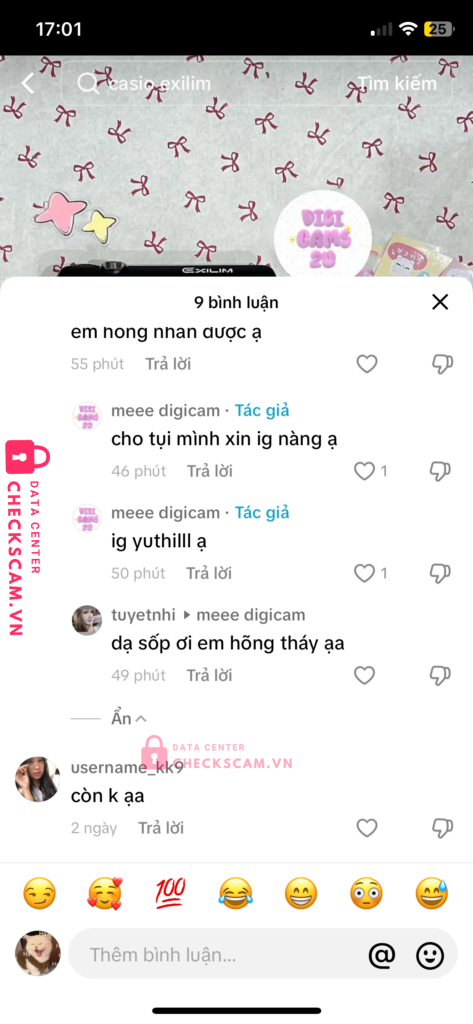Tap the back arrow icon
The image size is (473, 1024).
pyautogui.click(x=27, y=84)
